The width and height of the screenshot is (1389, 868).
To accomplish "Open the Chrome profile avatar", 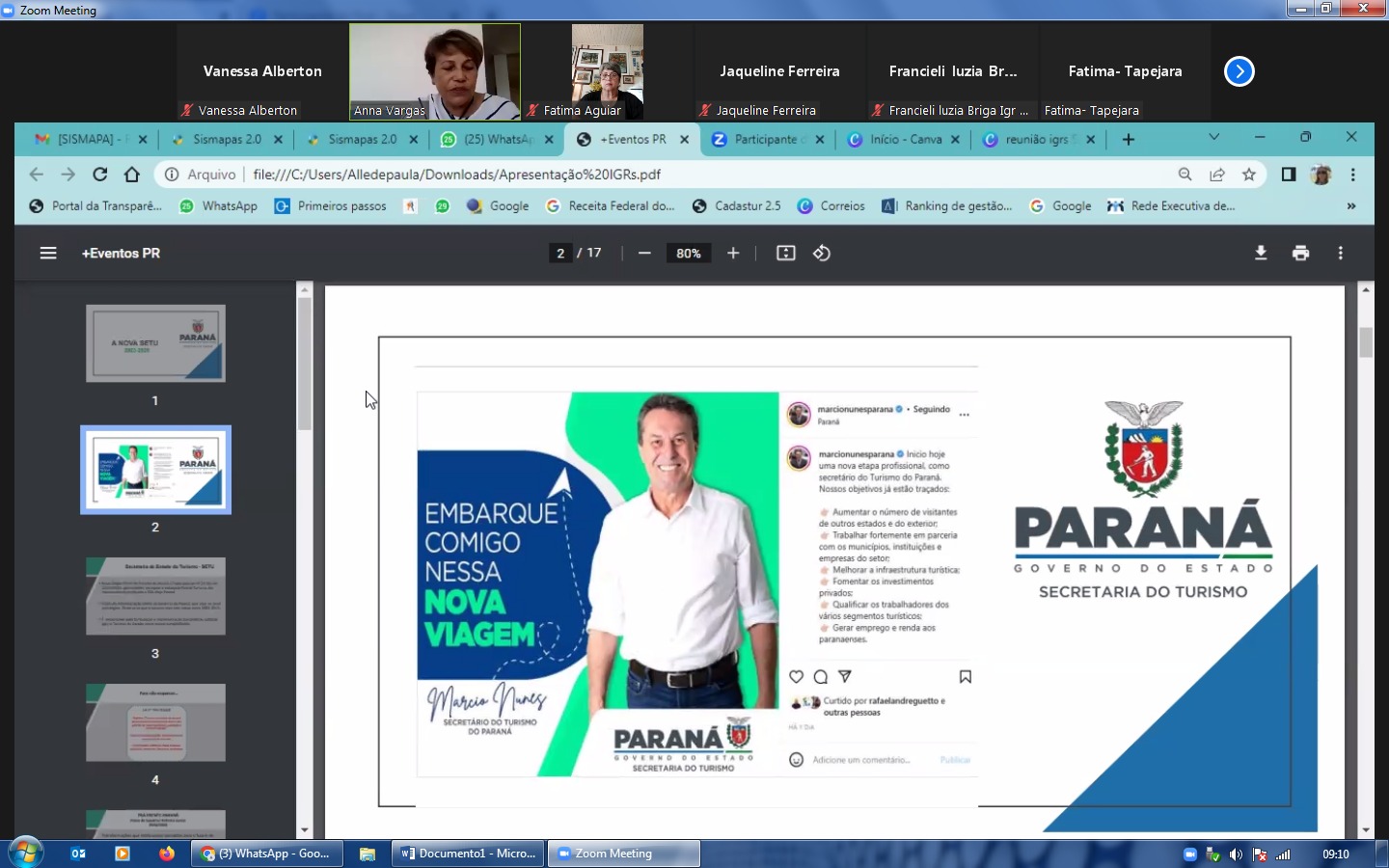I will coord(1321,175).
